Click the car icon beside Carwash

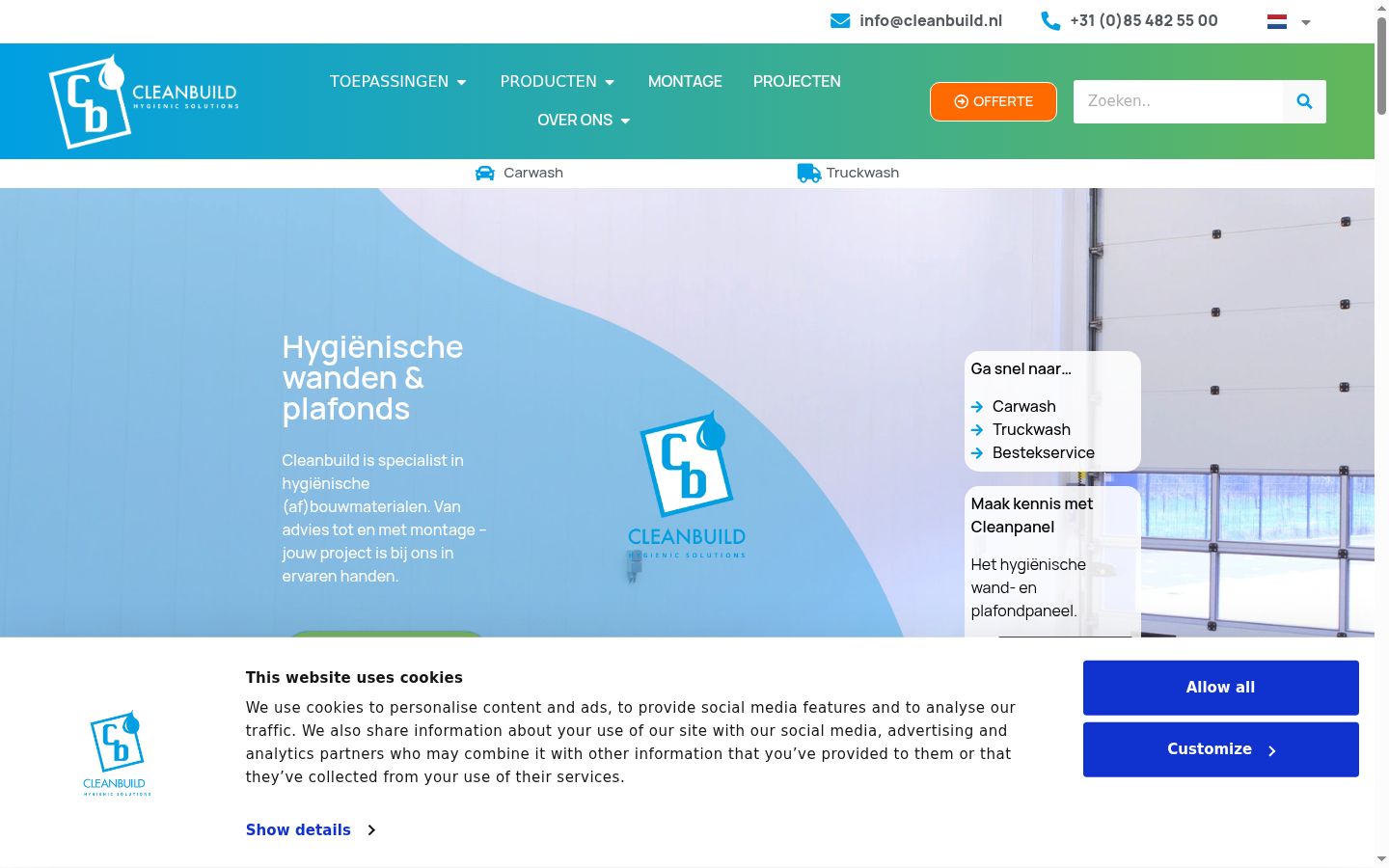(485, 173)
